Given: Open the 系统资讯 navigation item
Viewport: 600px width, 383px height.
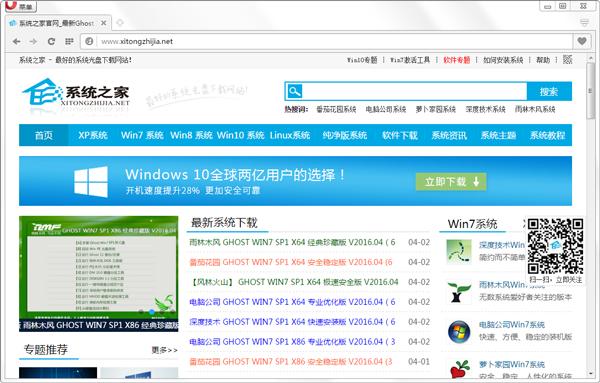Looking at the screenshot, I should (449, 135).
